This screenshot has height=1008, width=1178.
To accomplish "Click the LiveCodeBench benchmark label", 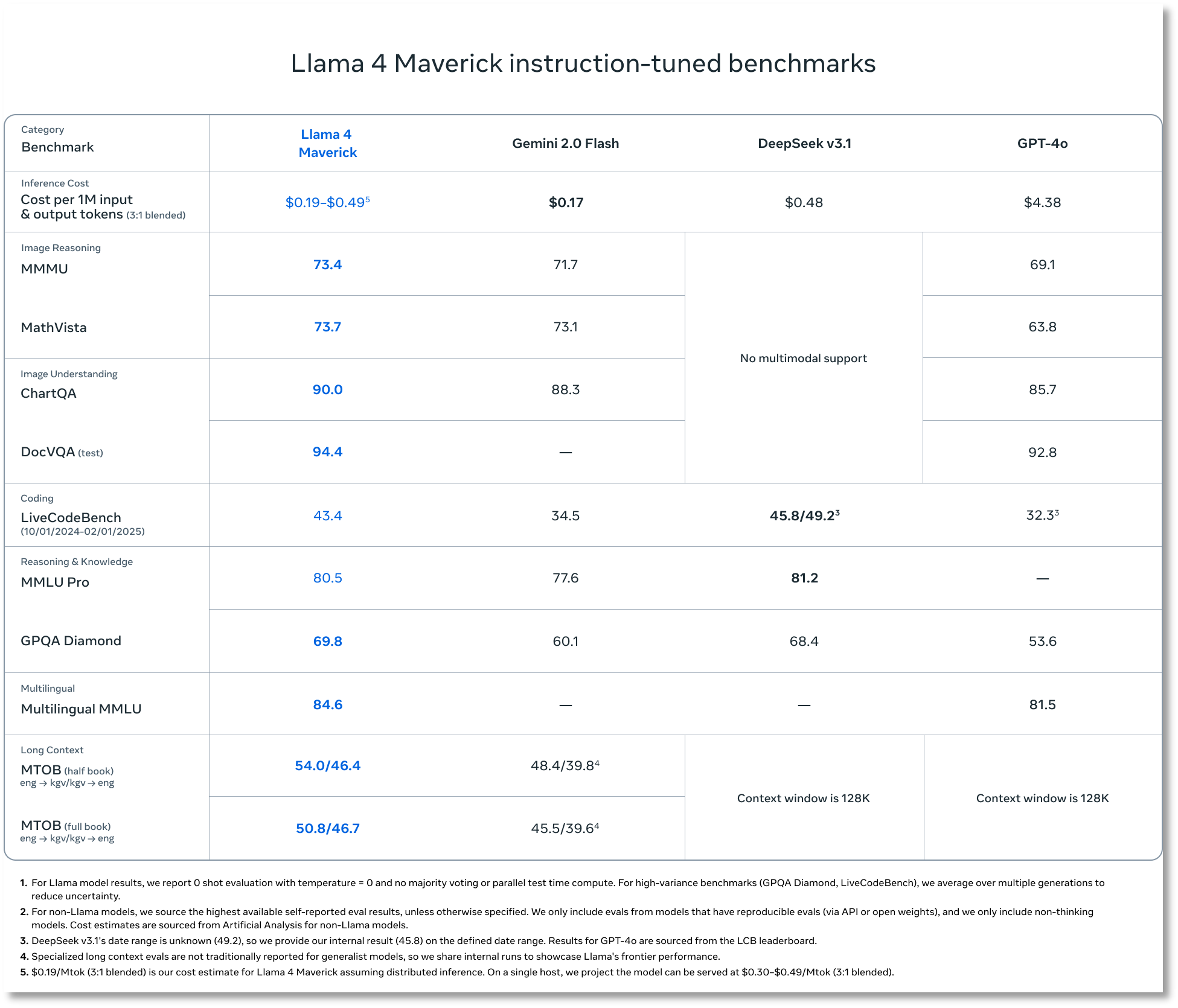I will click(71, 518).
